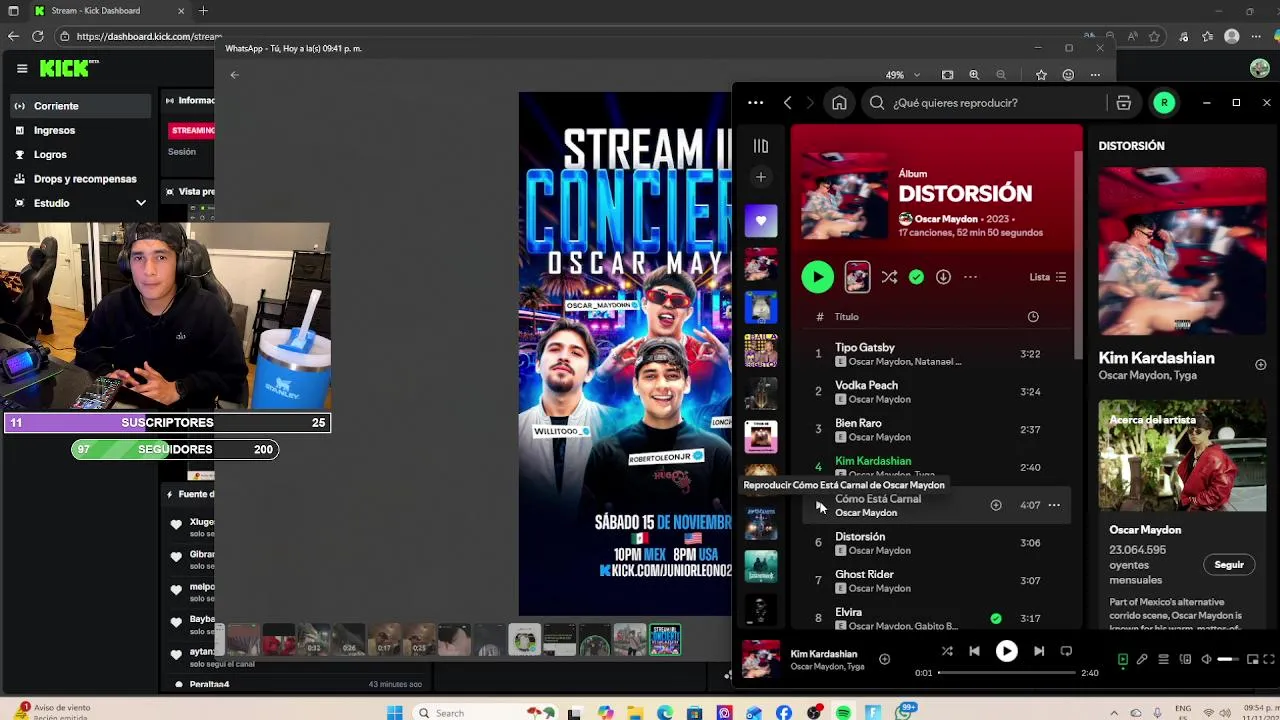1280x720 pixels.
Task: Open a new browser tab
Action: pyautogui.click(x=203, y=11)
